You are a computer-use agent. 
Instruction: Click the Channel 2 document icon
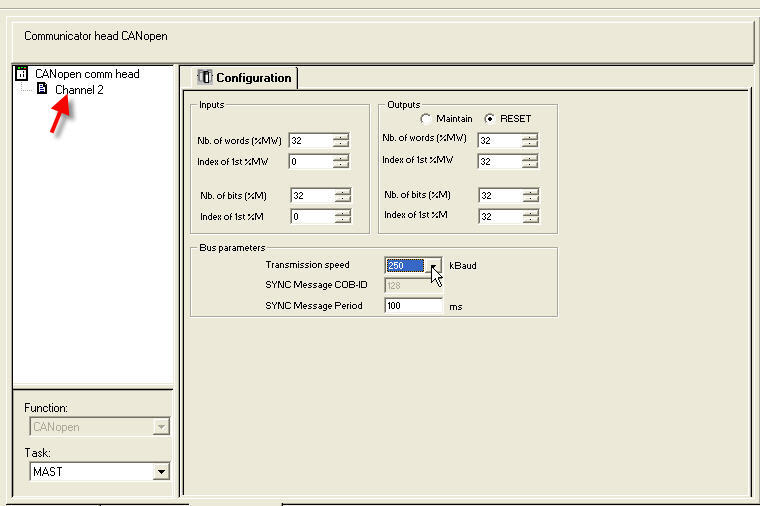pos(42,89)
